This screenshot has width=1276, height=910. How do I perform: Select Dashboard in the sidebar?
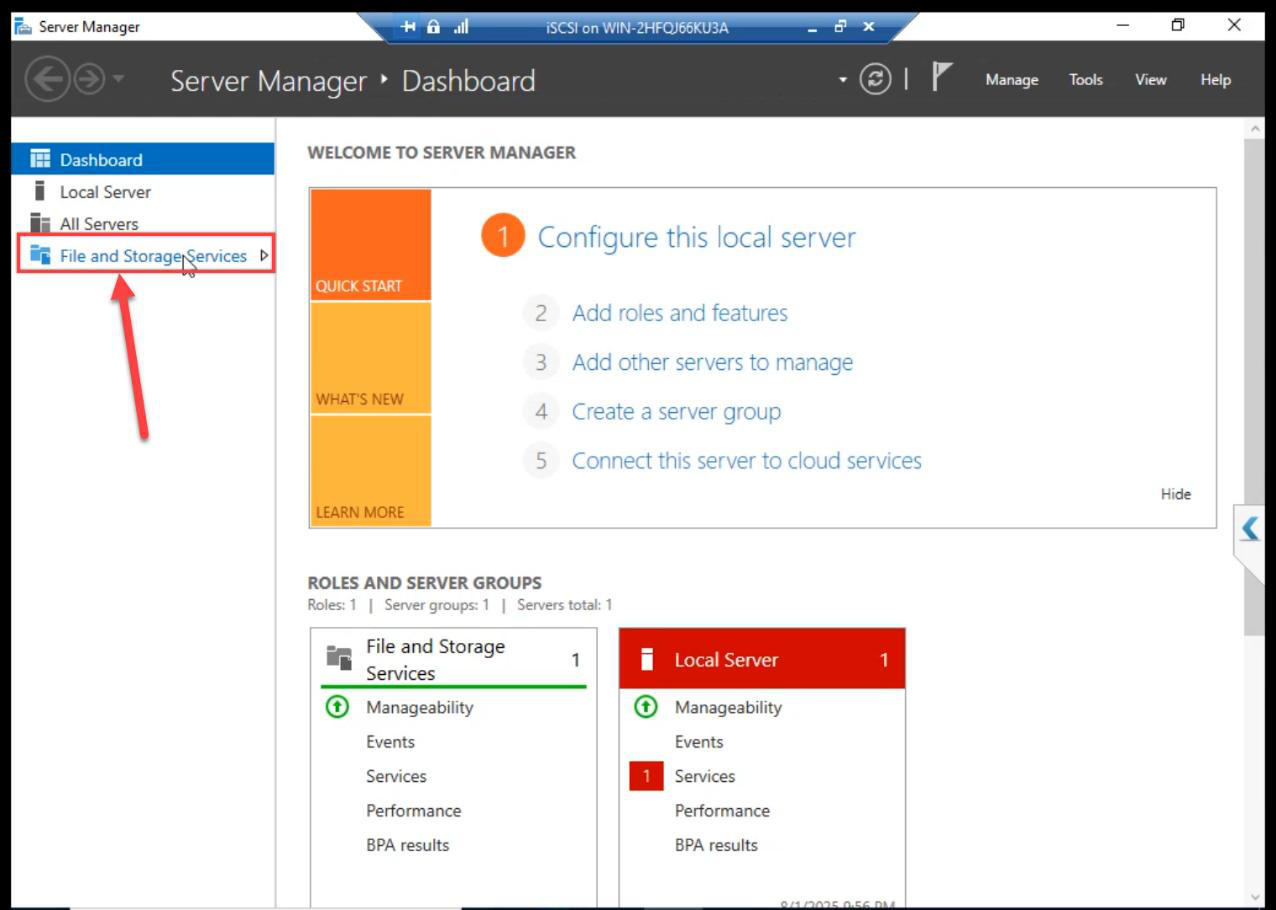coord(143,159)
